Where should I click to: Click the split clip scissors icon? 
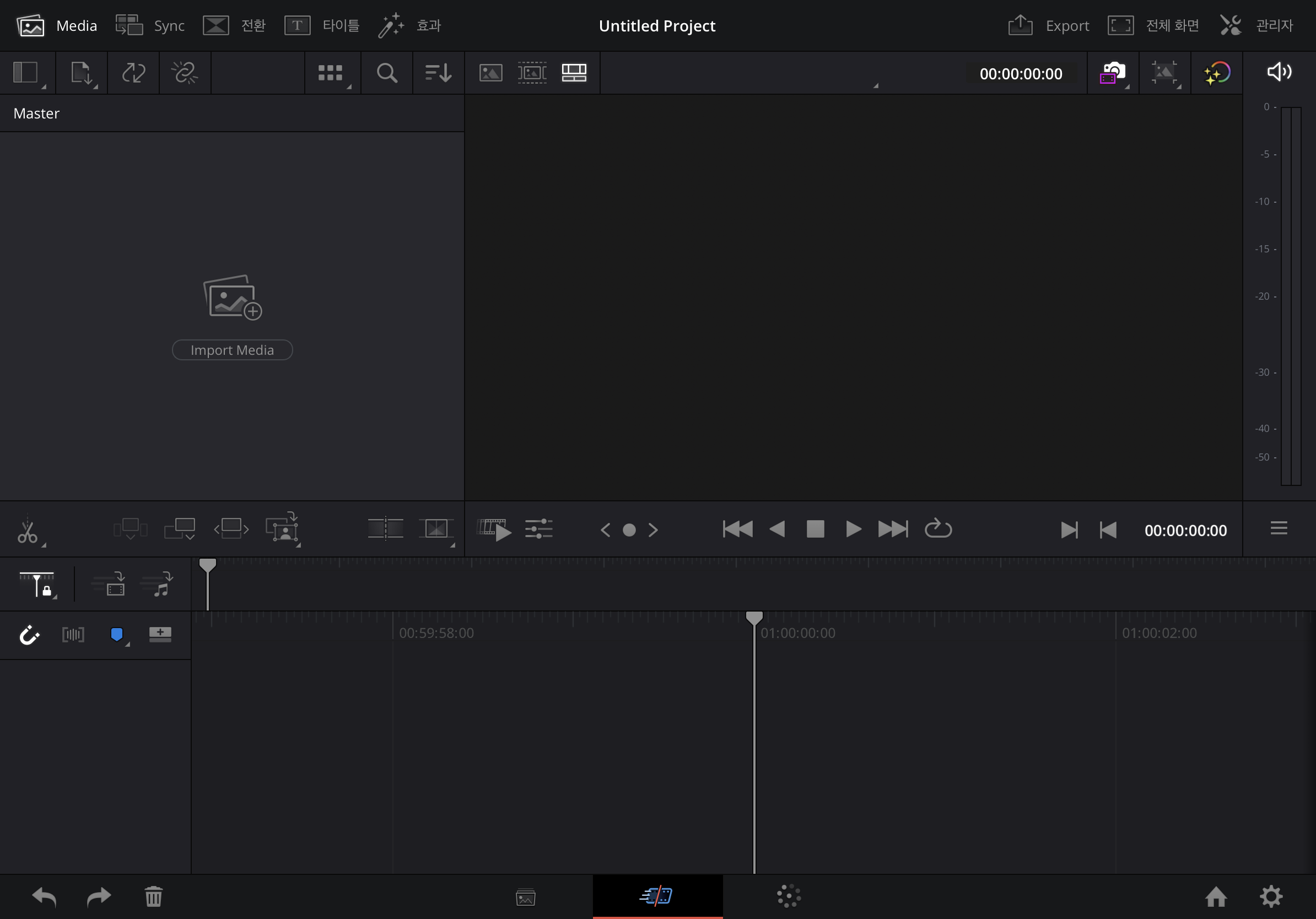tap(27, 531)
